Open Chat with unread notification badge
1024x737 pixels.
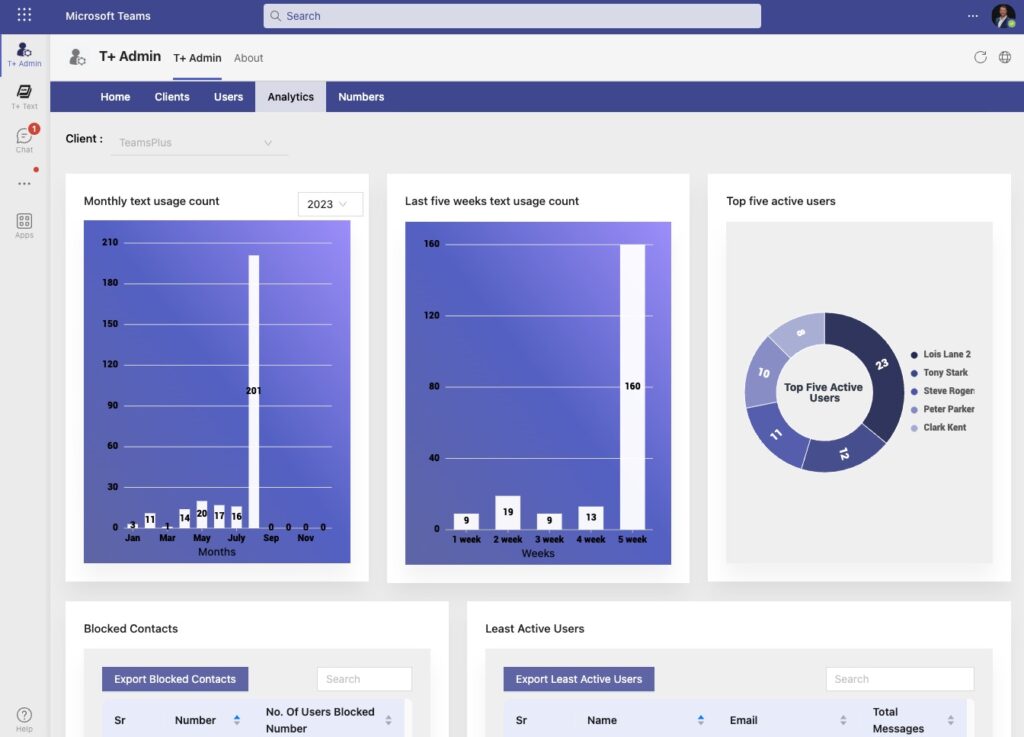pos(24,140)
